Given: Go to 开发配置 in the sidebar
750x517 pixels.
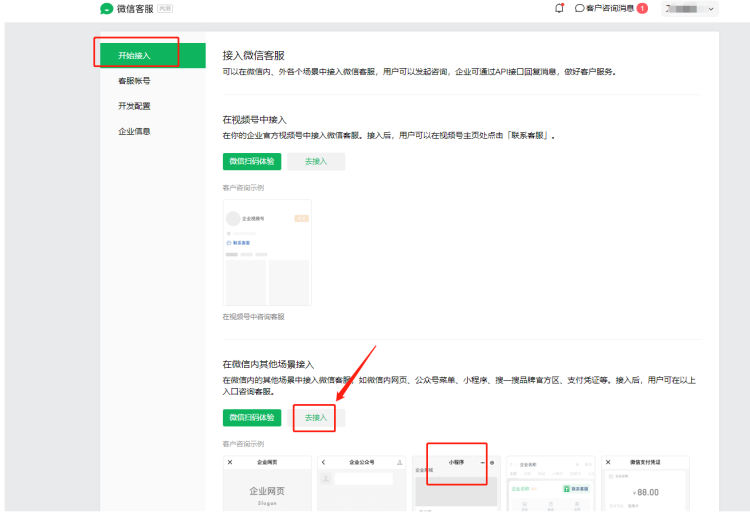Looking at the screenshot, I should 134,106.
